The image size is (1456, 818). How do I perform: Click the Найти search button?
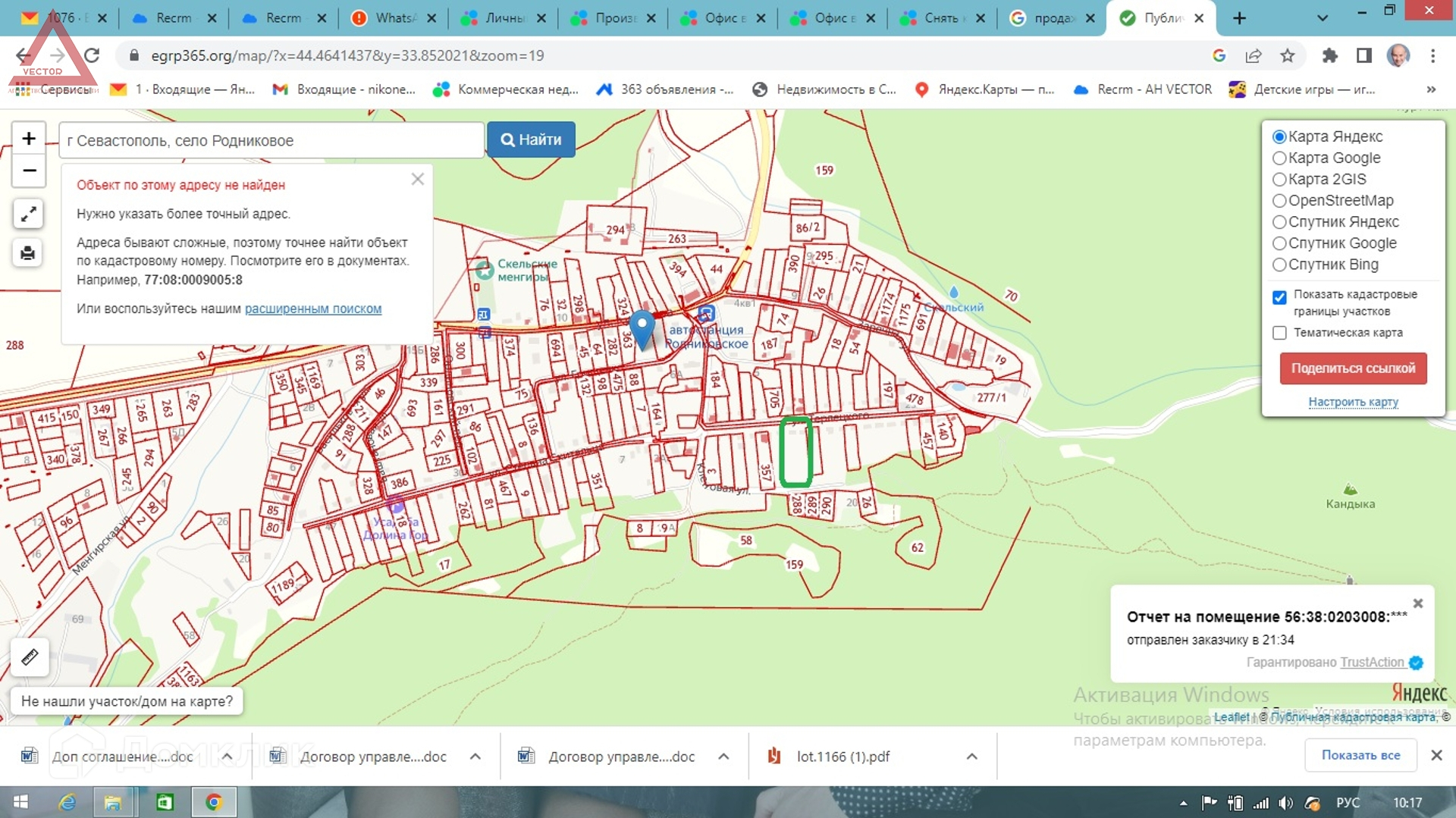click(x=531, y=140)
